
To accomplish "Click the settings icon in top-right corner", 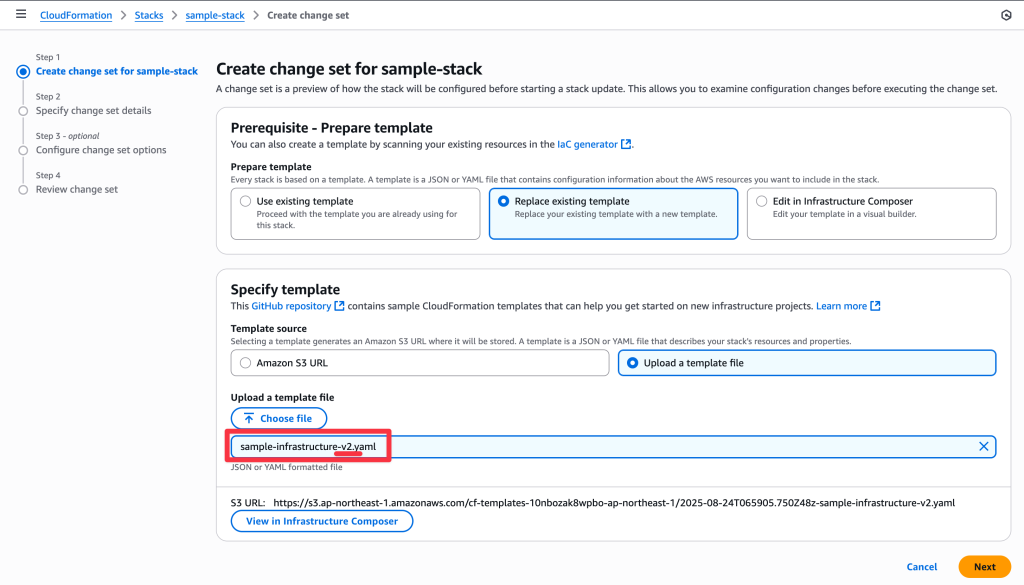I will point(1006,15).
